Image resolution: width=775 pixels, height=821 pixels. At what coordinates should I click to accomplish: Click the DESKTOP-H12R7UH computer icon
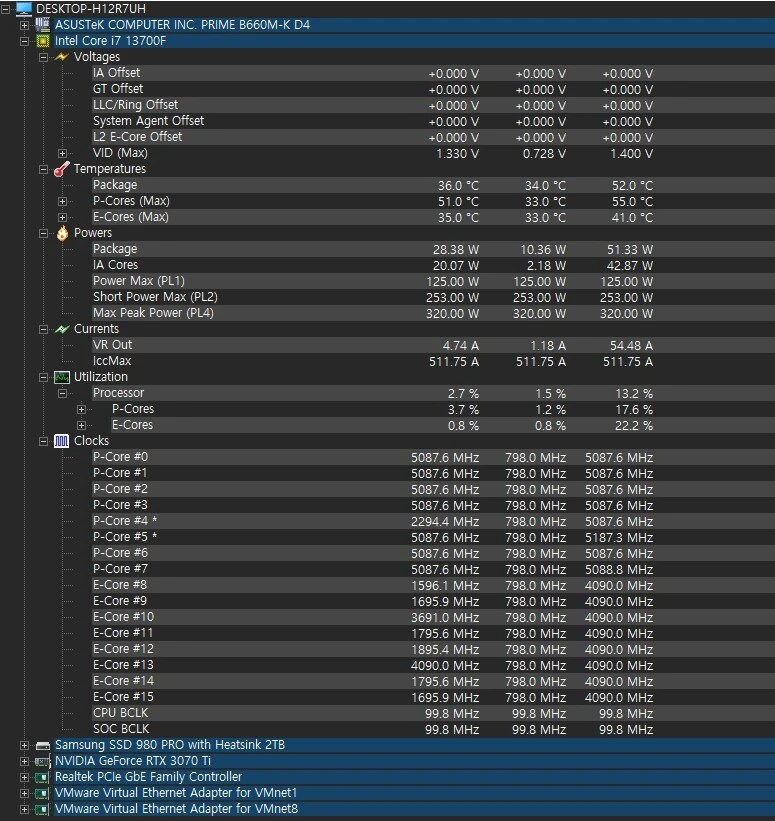pos(24,9)
